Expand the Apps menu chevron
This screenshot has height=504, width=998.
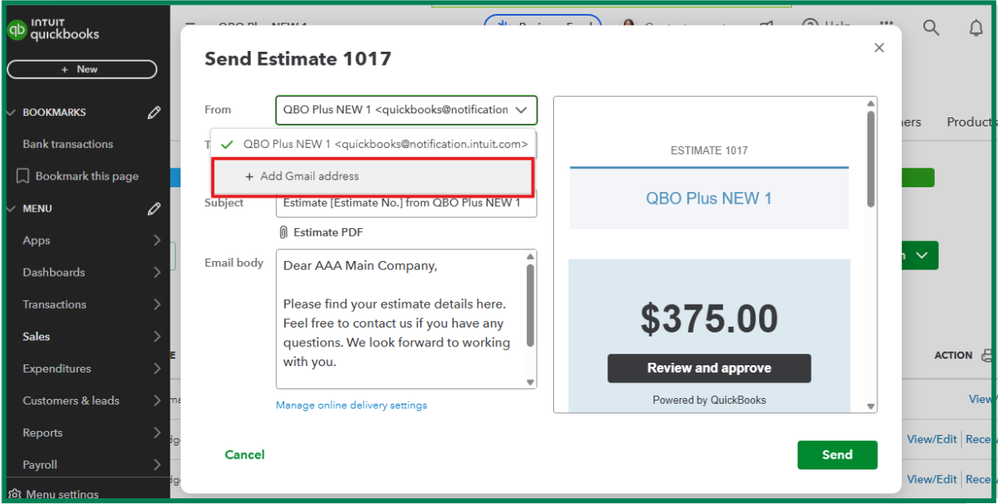coord(157,241)
